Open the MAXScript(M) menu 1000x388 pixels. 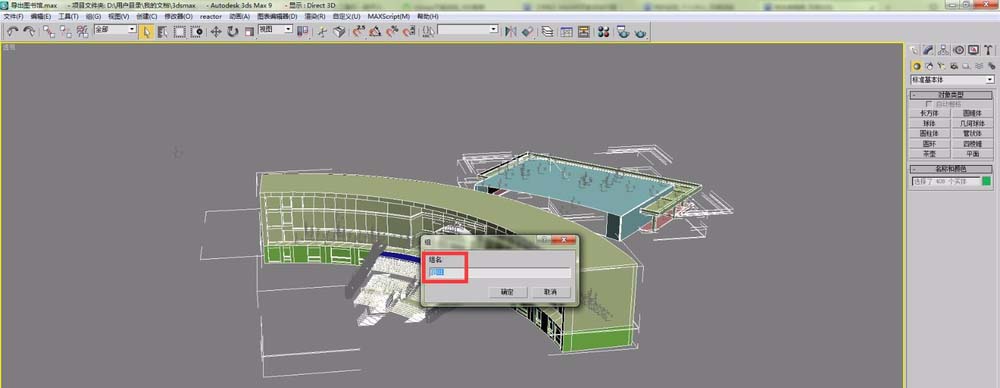(388, 16)
